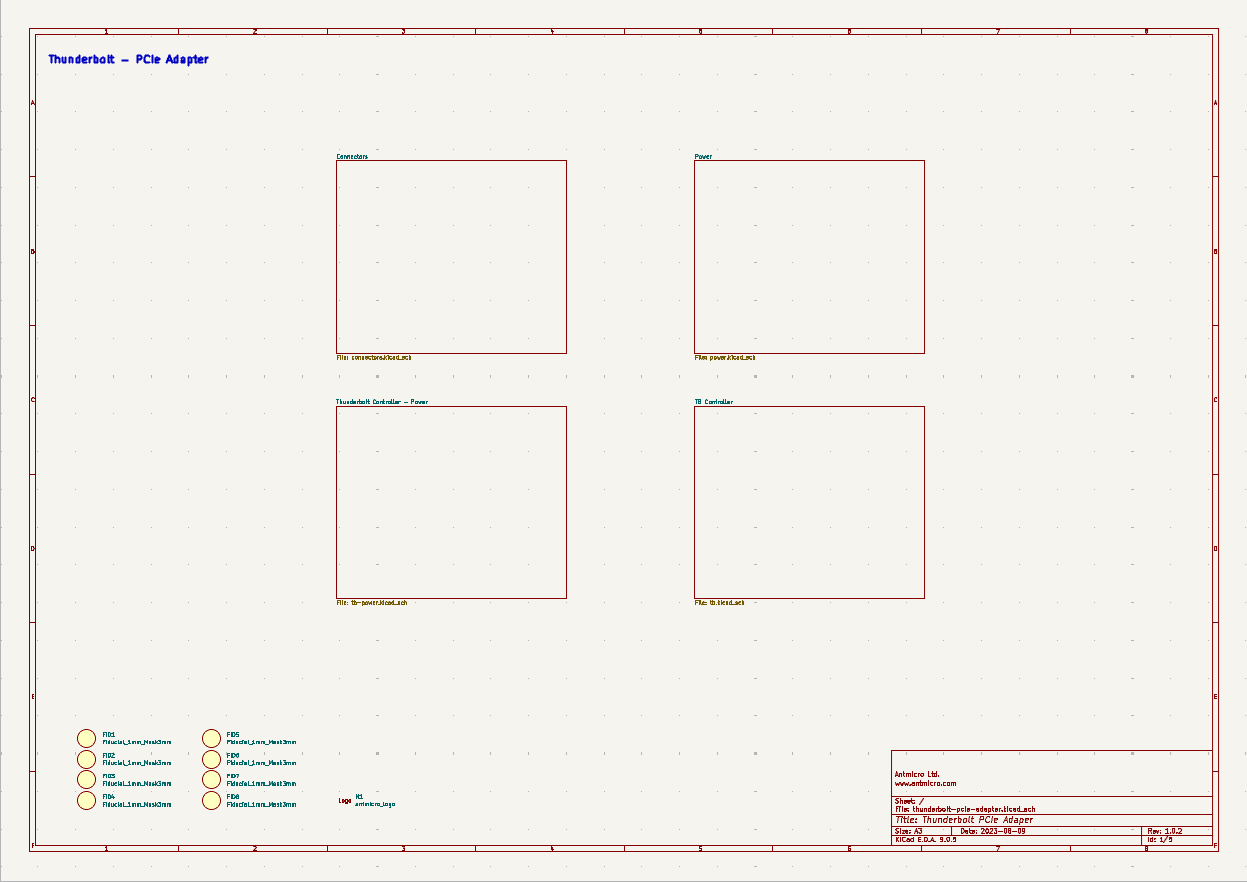Select the tb-power.kicad_sch file label
Image resolution: width=1247 pixels, height=882 pixels.
pyautogui.click(x=374, y=602)
